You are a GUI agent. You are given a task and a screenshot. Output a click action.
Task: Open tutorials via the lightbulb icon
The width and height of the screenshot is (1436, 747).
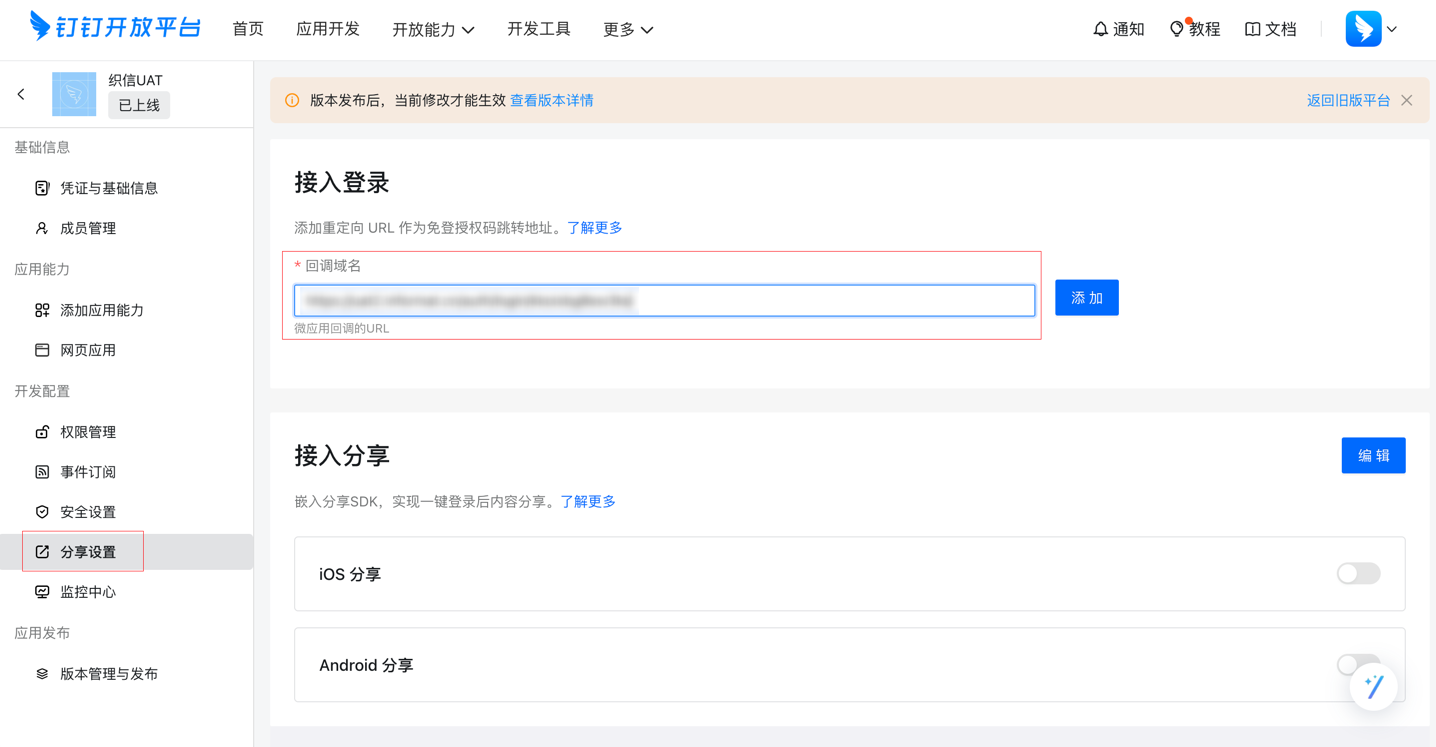1177,29
